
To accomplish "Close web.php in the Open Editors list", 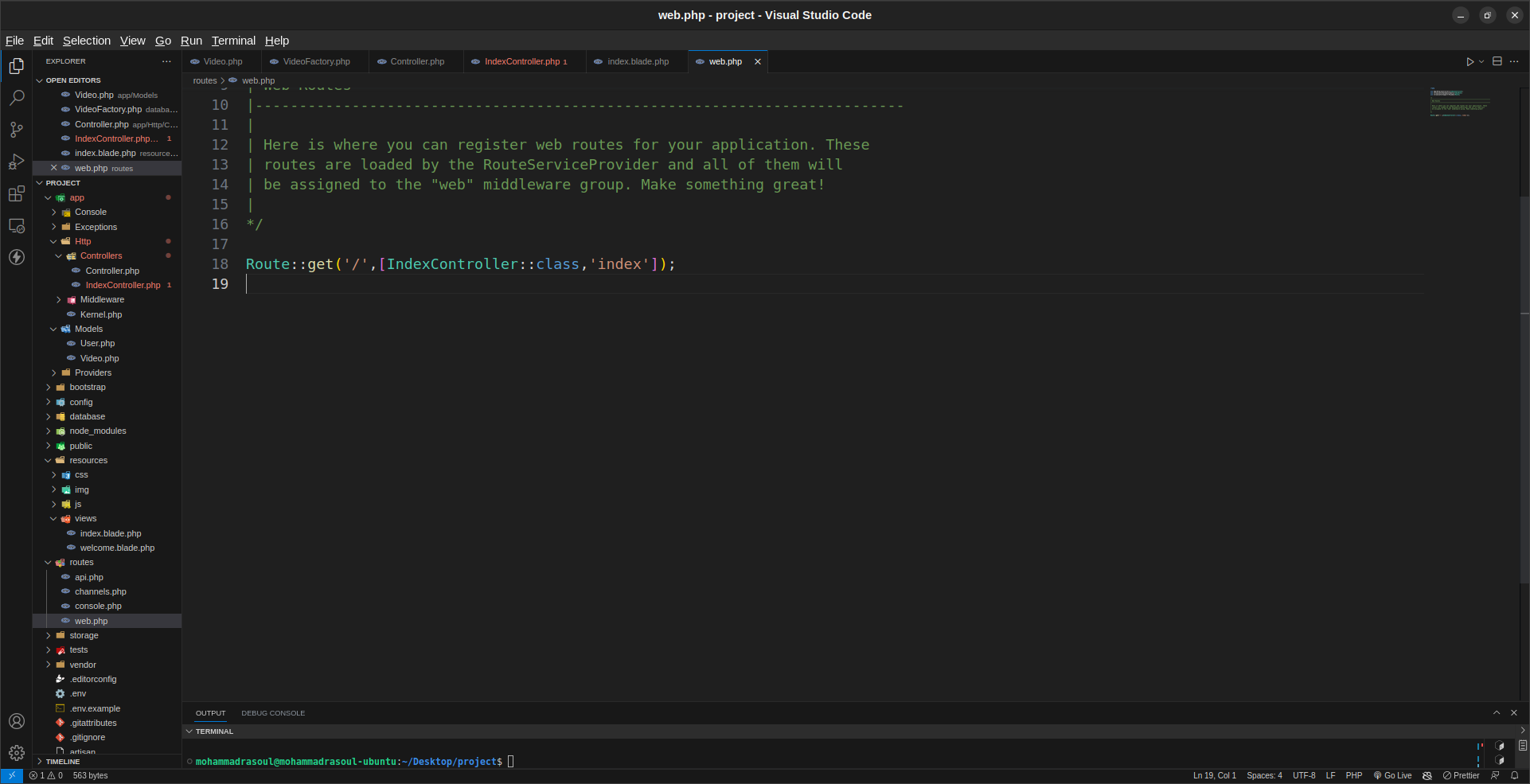I will point(54,168).
